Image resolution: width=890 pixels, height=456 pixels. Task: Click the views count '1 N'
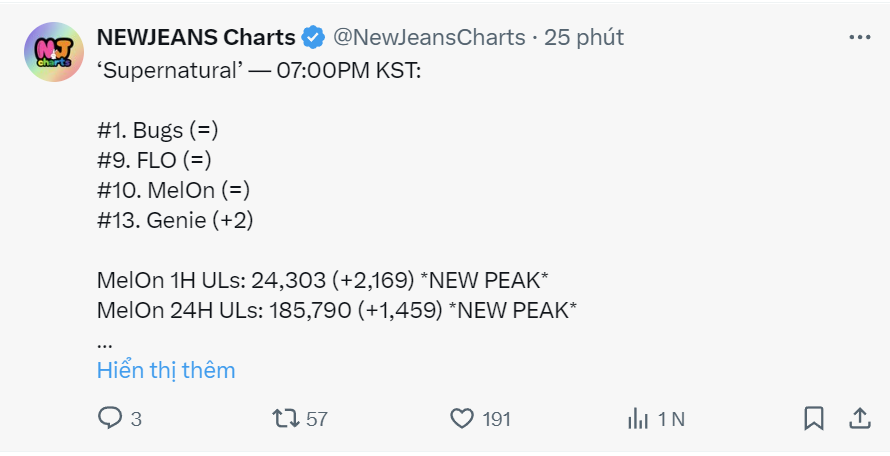[x=671, y=419]
